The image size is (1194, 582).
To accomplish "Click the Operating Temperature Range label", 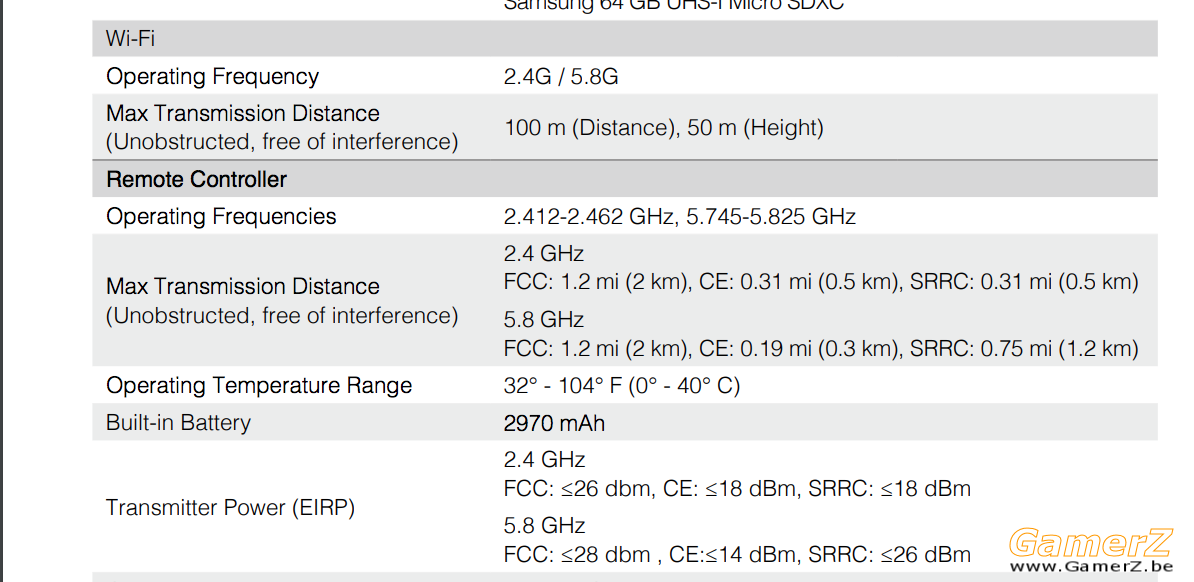I will pos(259,385).
